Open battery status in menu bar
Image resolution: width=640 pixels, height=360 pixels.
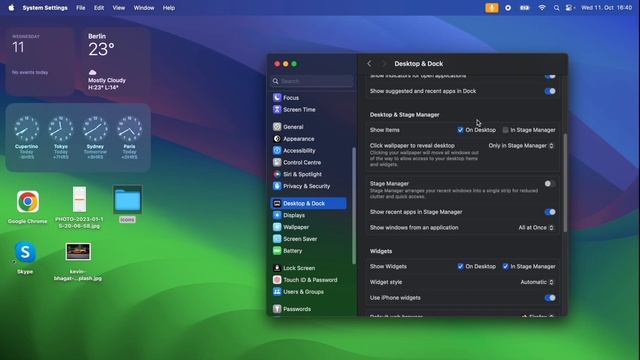[x=524, y=8]
